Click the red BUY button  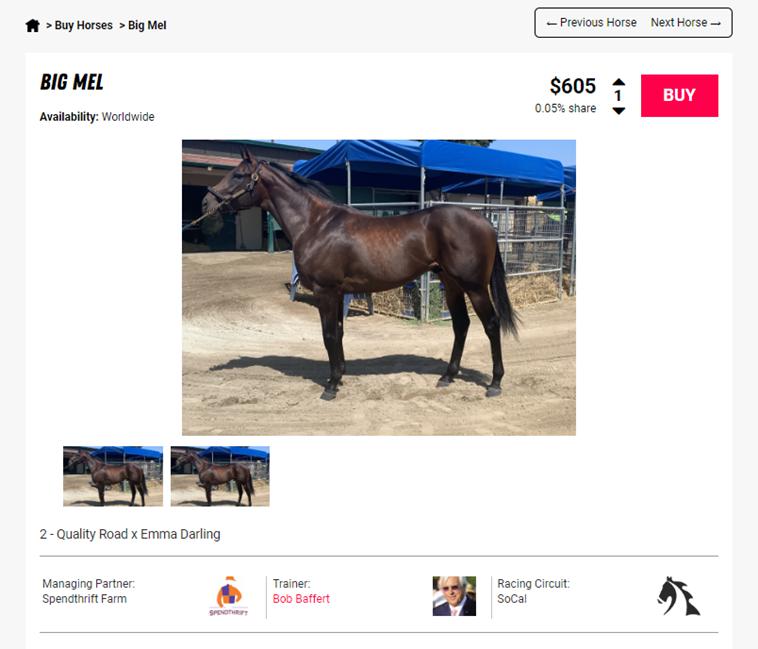click(679, 95)
